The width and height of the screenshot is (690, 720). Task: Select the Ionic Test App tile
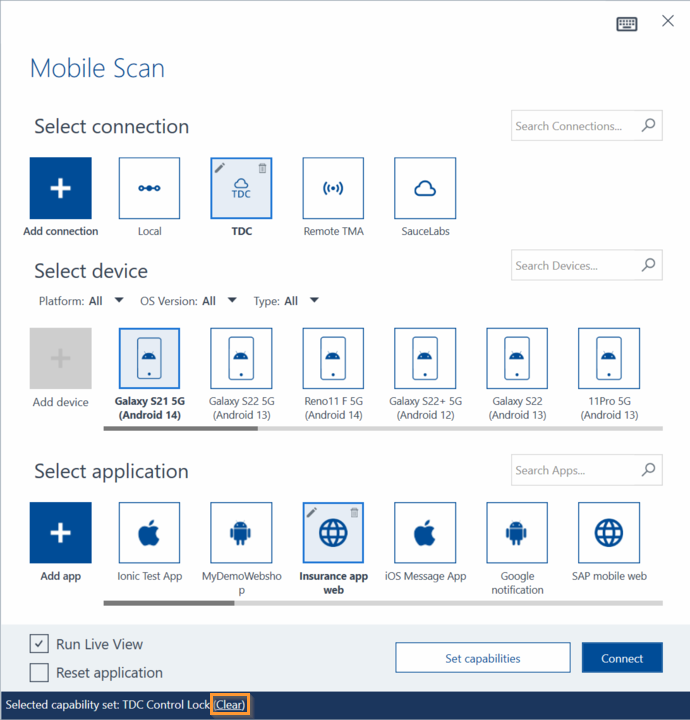149,533
